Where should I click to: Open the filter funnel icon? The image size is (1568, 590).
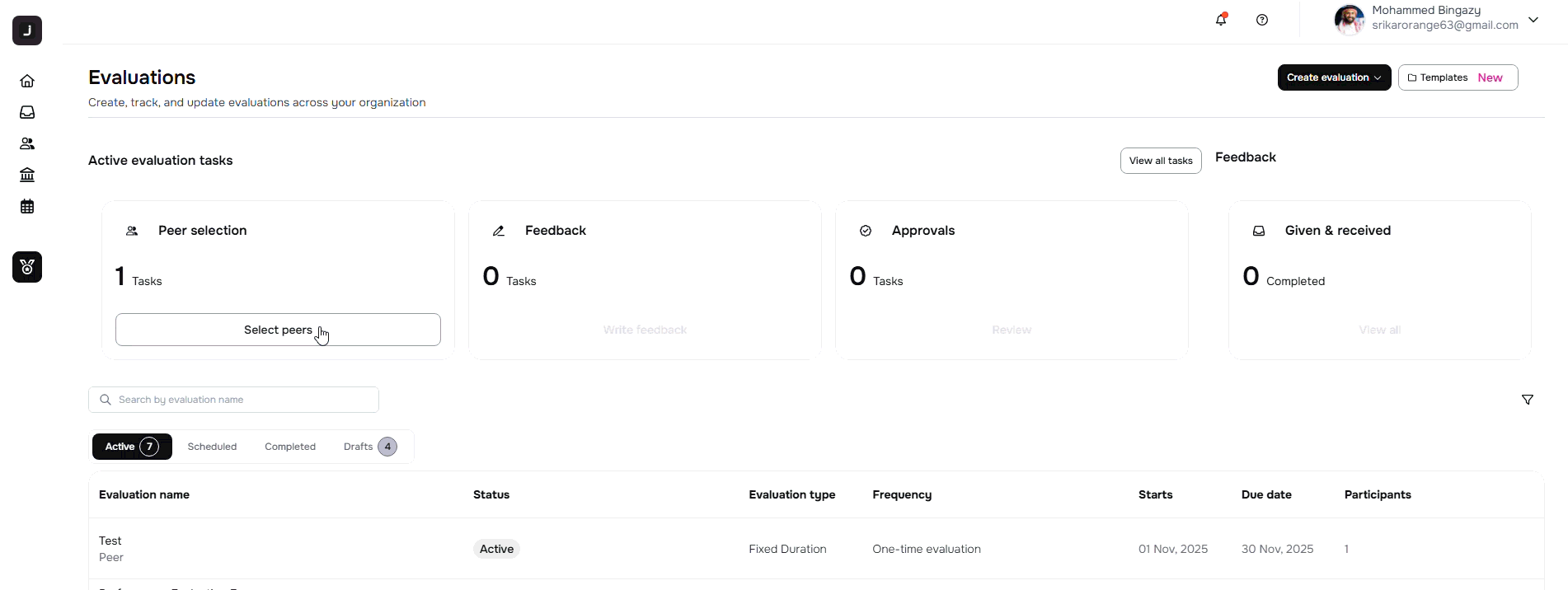click(1528, 400)
